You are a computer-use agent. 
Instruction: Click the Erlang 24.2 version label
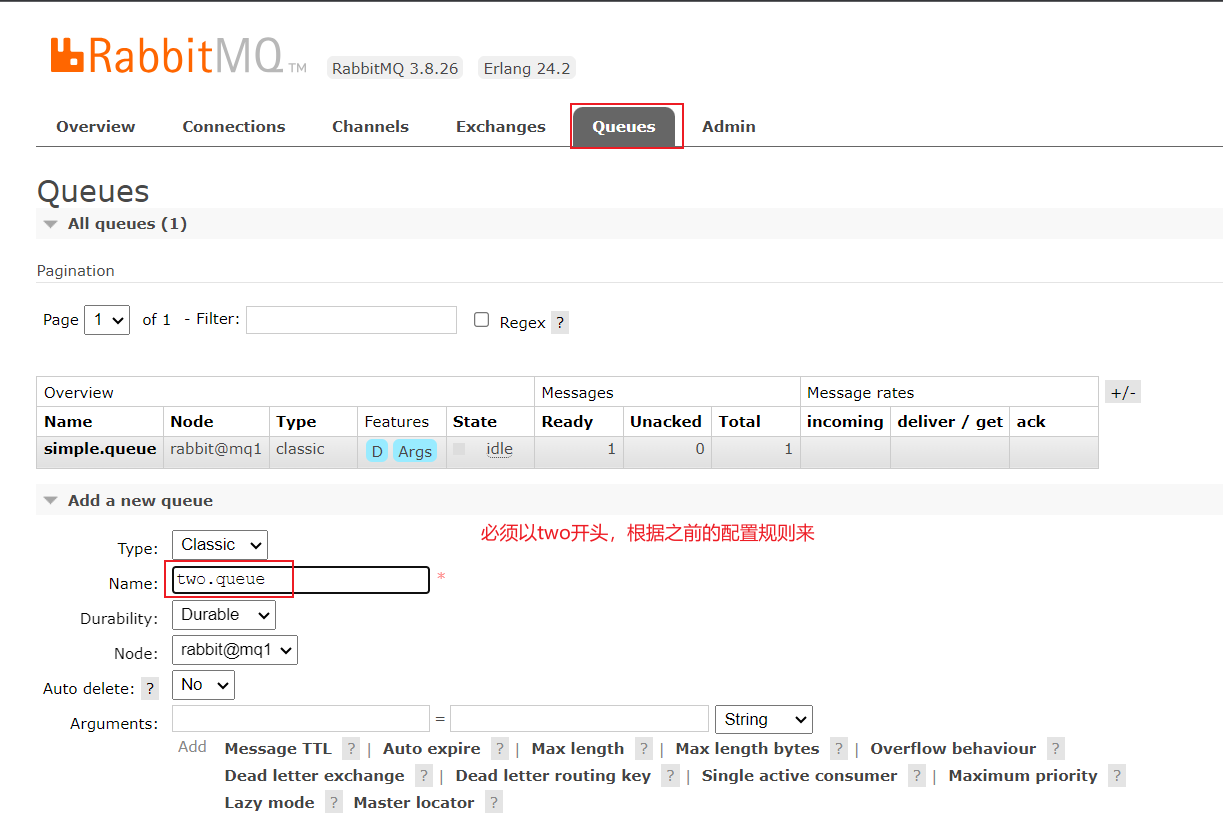(527, 69)
